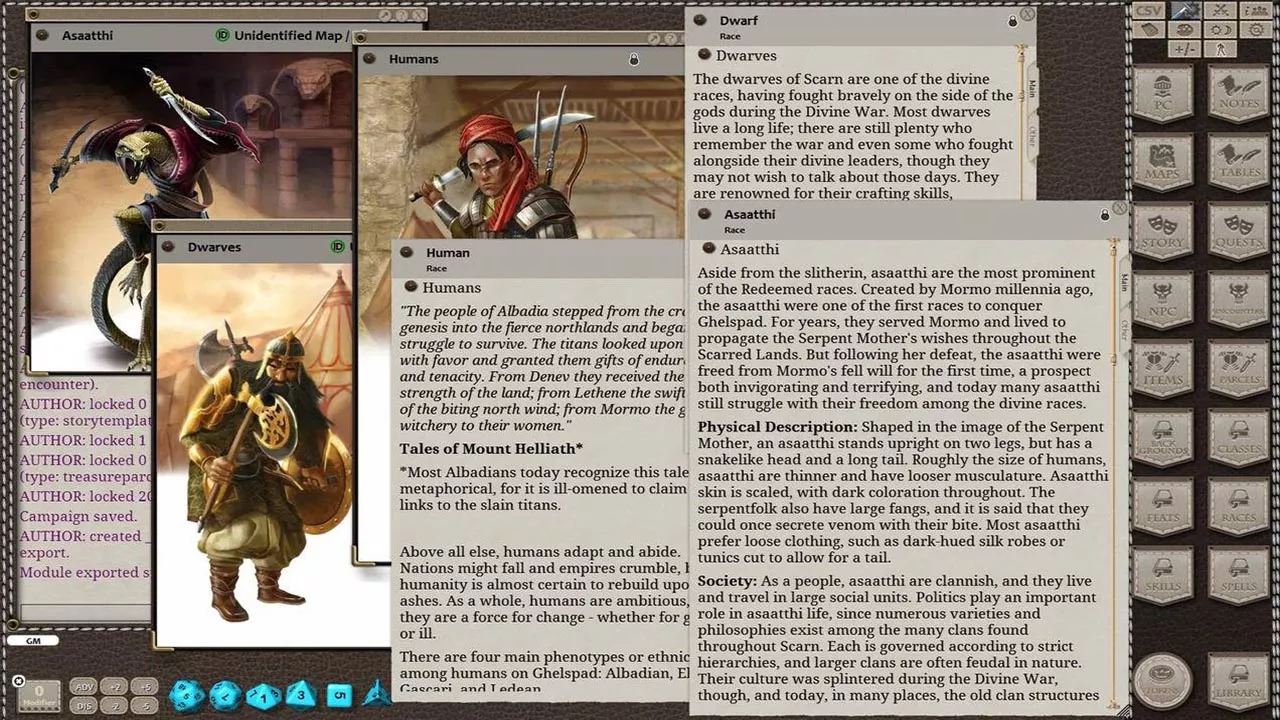This screenshot has height=720, width=1280.
Task: Pick the d8 die
Action: coord(301,693)
